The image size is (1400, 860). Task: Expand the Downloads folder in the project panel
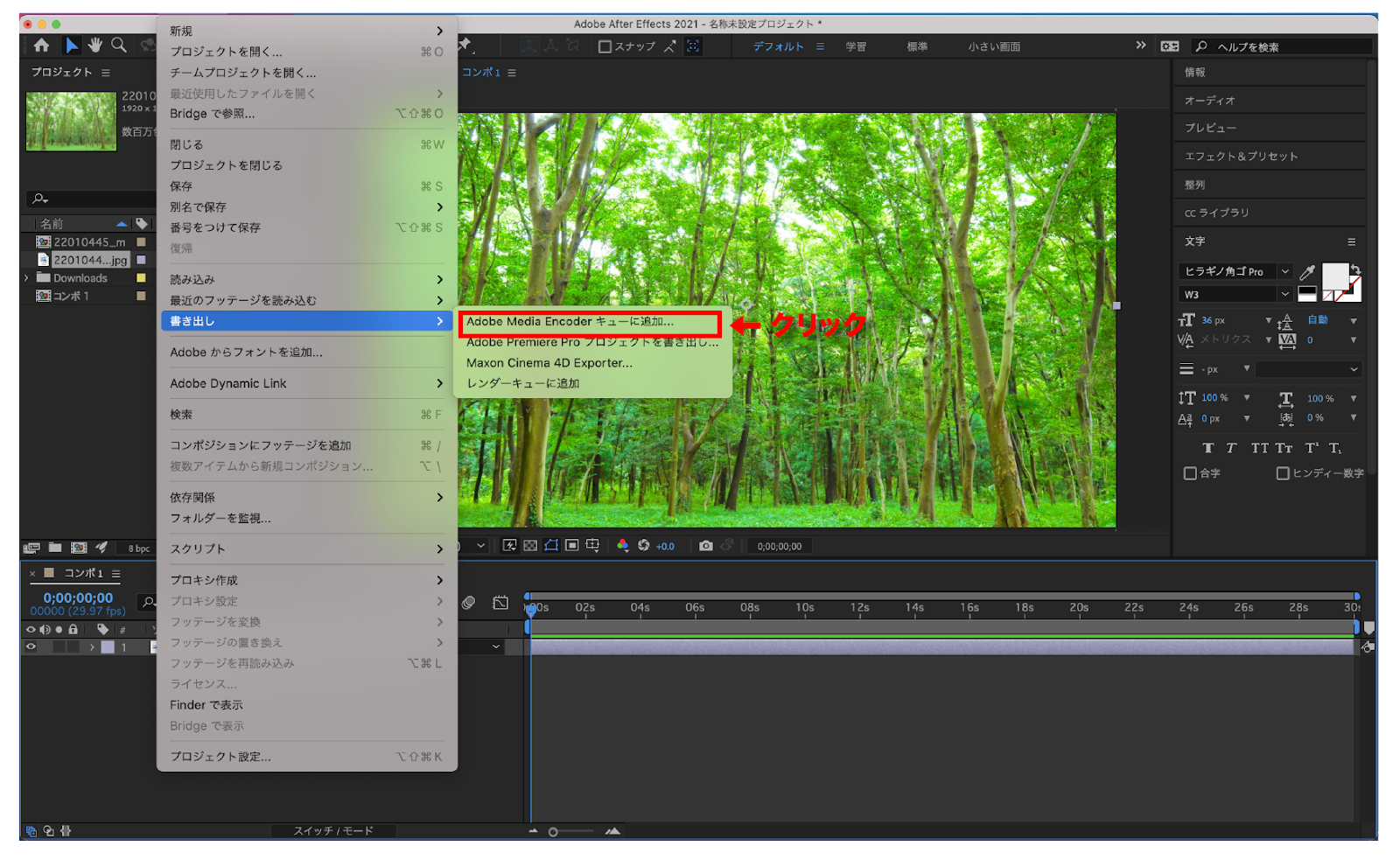27,277
